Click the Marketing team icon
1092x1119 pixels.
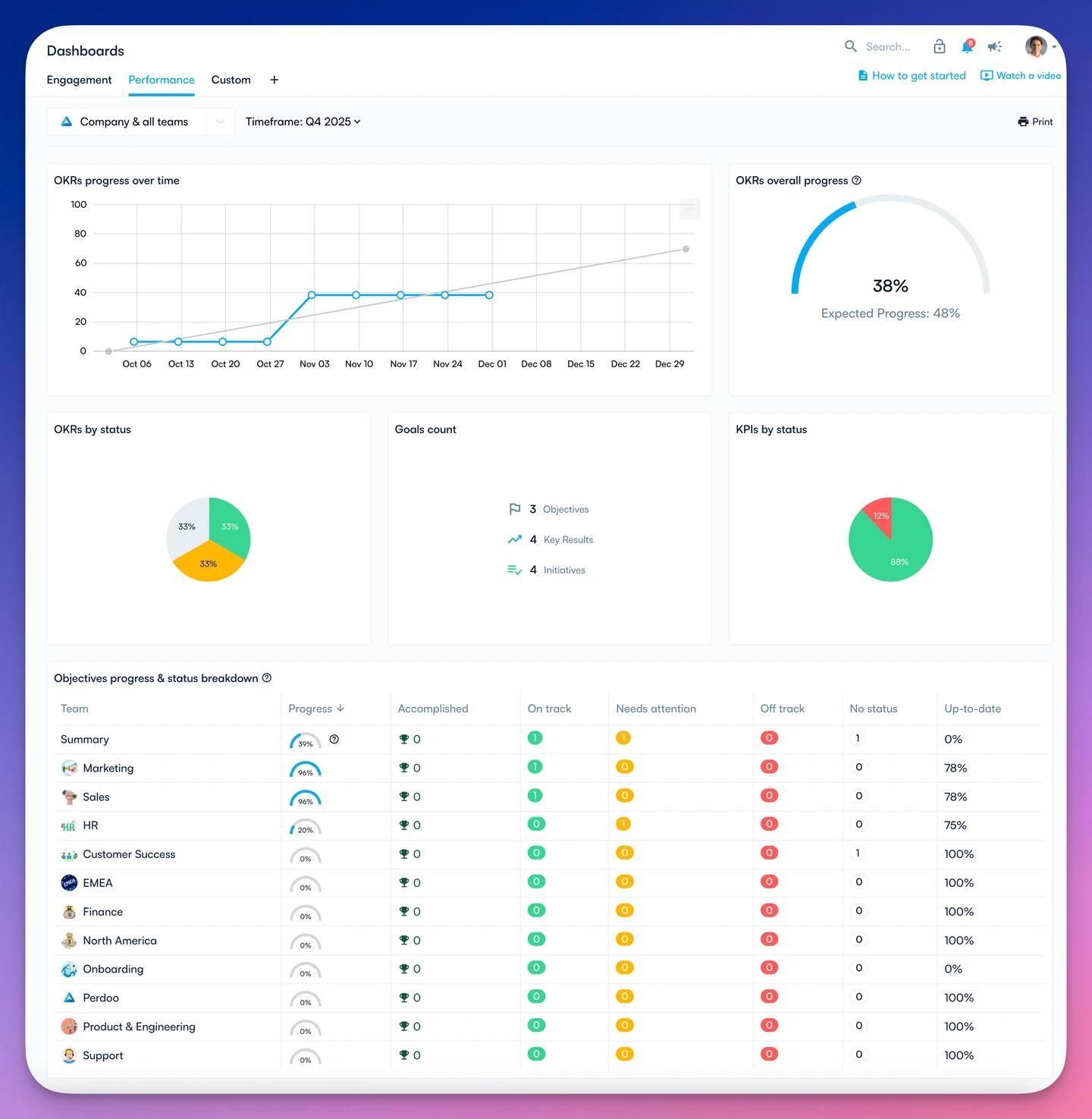click(x=69, y=768)
